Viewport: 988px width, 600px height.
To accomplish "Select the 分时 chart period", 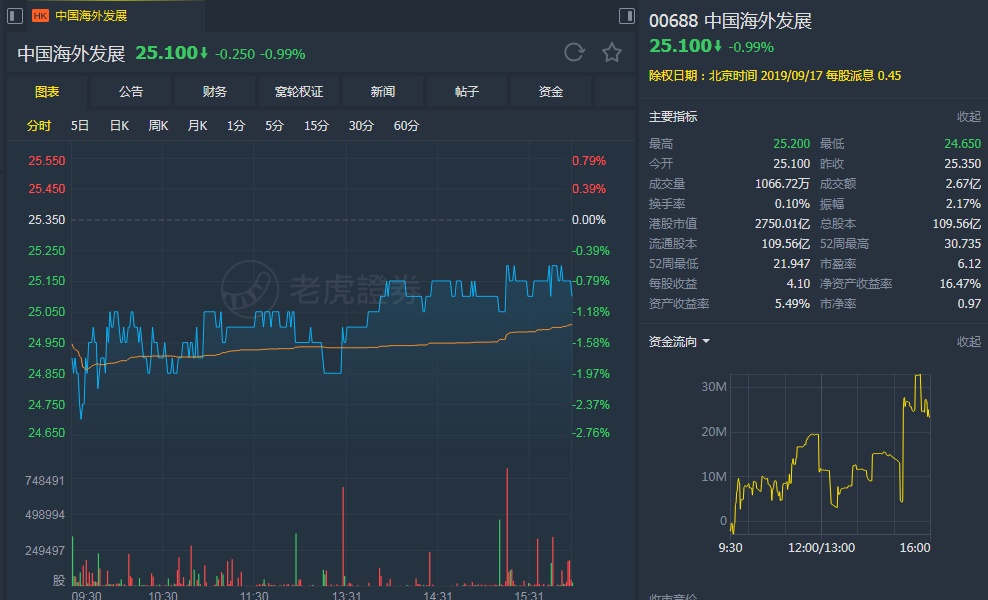I will point(38,125).
